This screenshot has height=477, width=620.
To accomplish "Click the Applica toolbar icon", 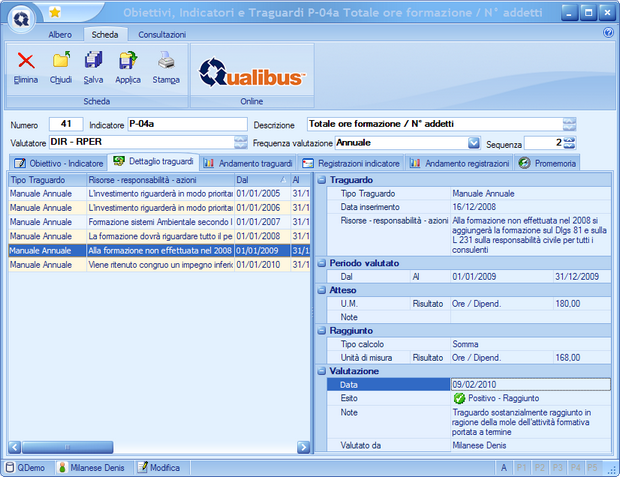I will 128,64.
